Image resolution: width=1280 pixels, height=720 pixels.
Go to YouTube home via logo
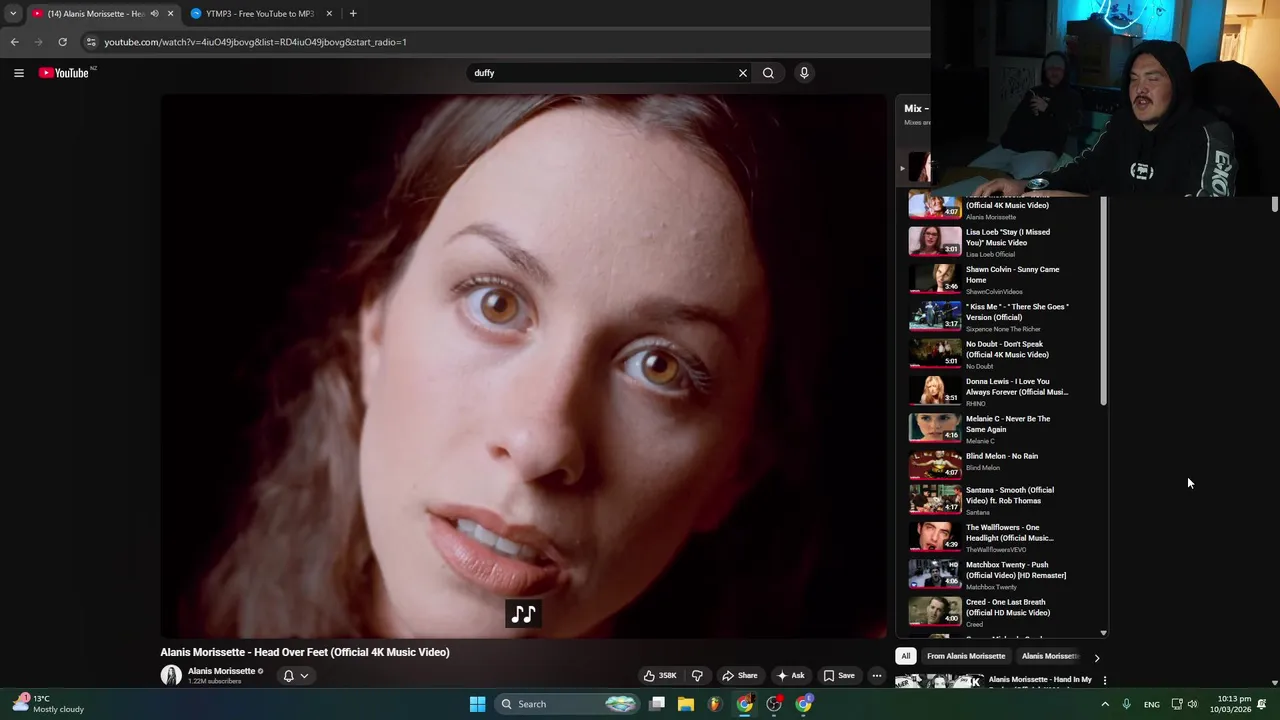click(x=64, y=73)
